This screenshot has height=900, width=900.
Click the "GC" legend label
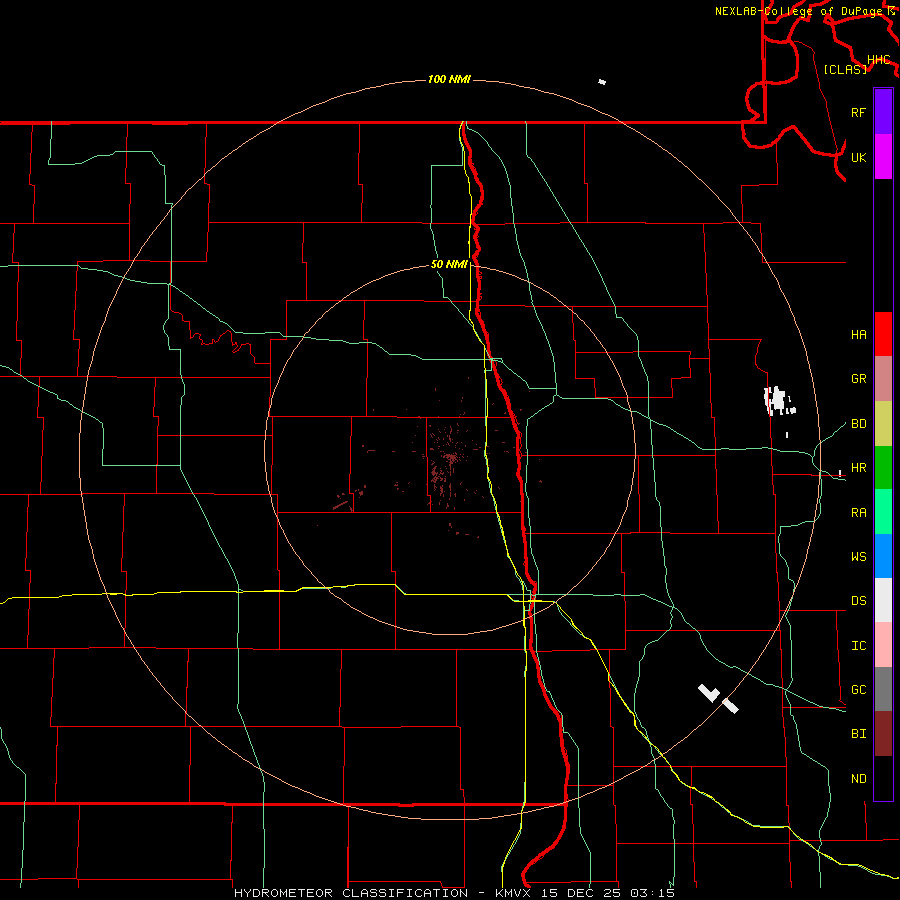point(858,689)
